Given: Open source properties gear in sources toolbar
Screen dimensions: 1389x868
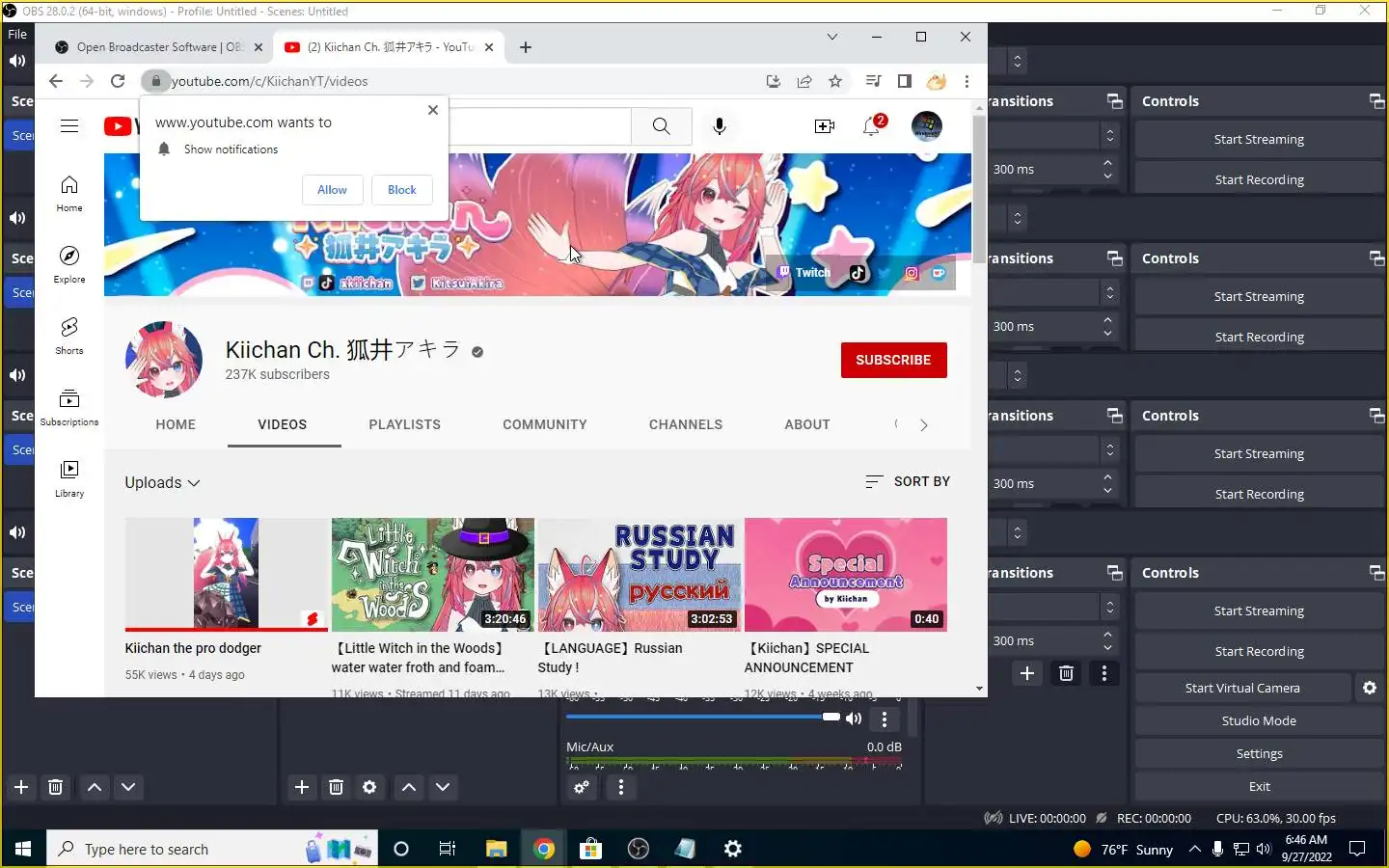Looking at the screenshot, I should pos(369,788).
